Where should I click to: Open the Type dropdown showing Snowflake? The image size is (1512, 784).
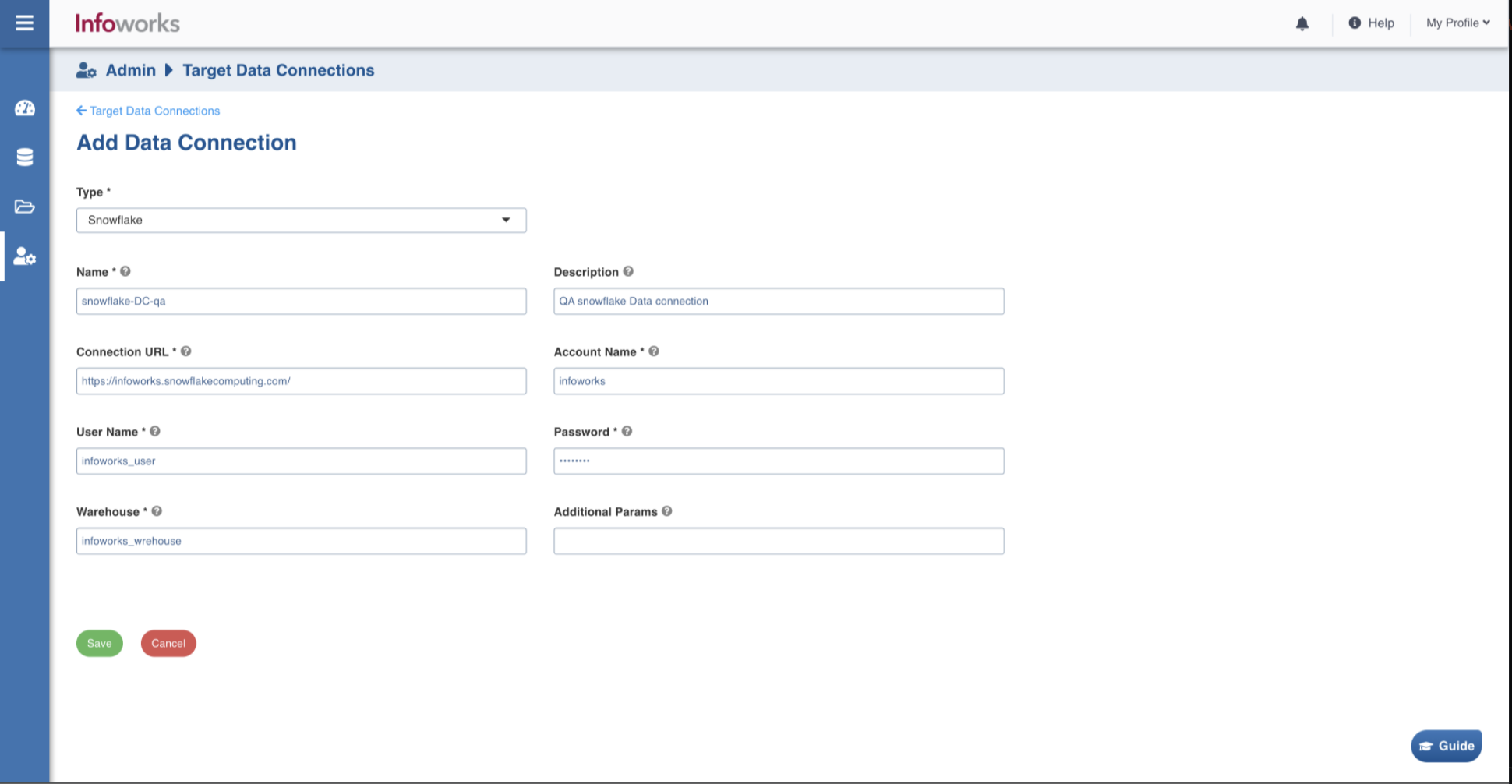point(302,220)
